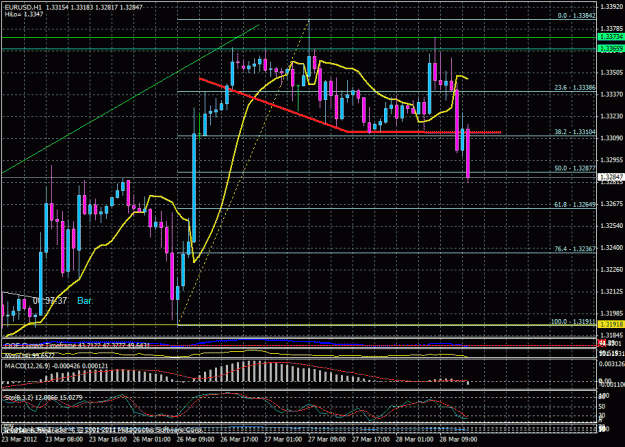Click the 1.33230 price scale value
The image size is (625, 447).
(612, 116)
